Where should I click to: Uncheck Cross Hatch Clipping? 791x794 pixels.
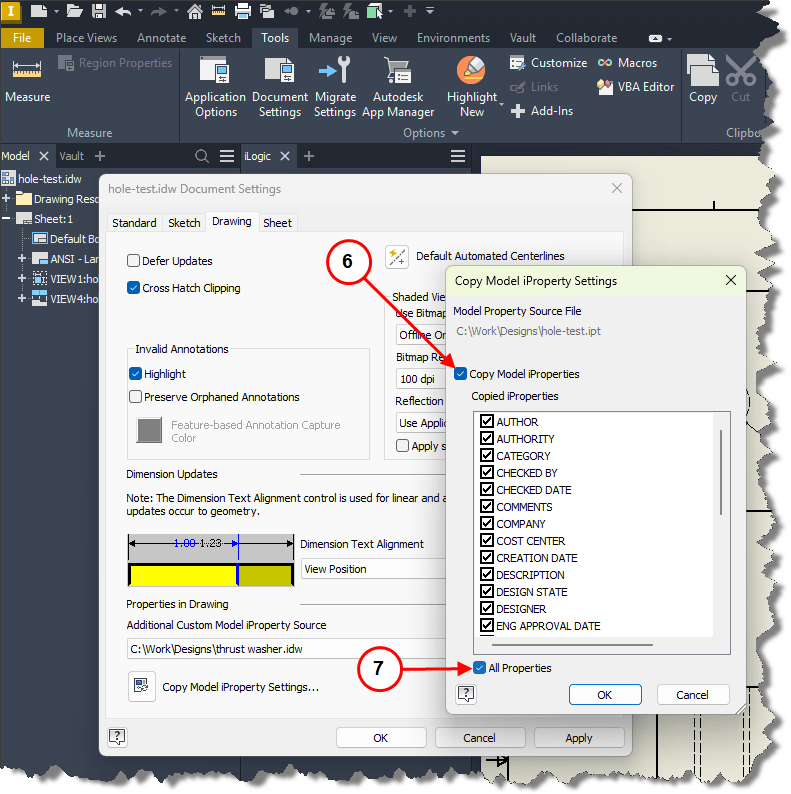pos(133,288)
